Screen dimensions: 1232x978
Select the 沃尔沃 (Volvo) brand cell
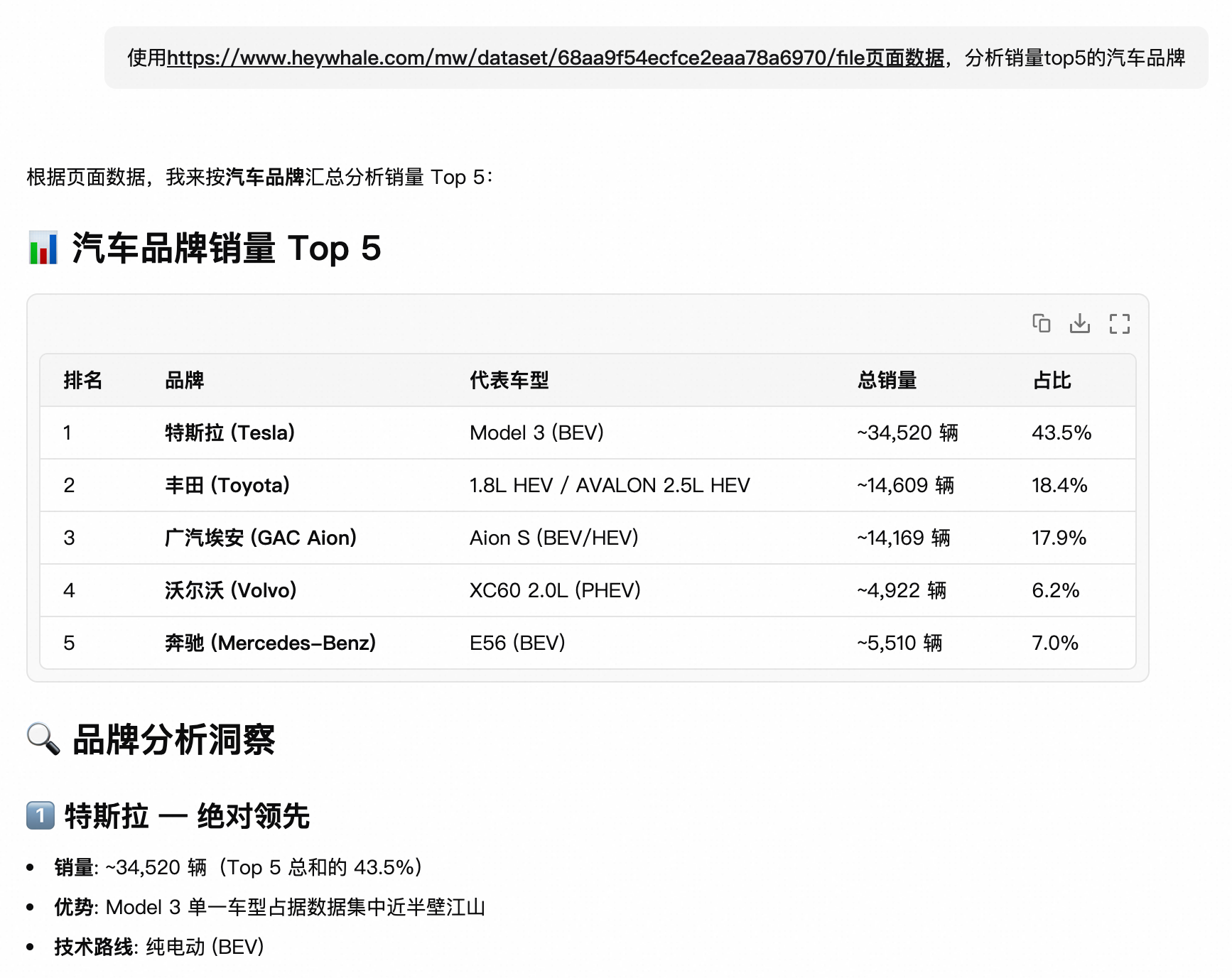[x=231, y=590]
